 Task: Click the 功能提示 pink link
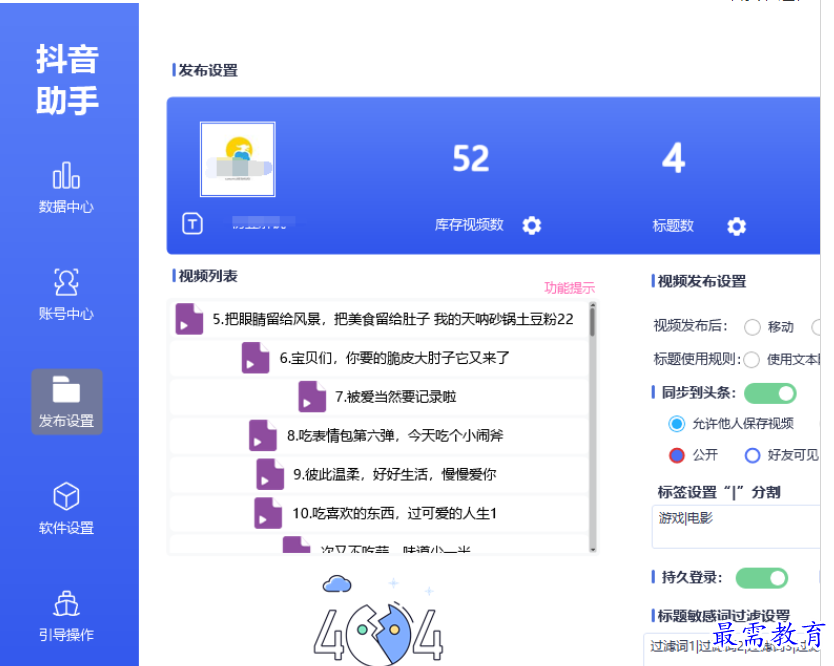pos(569,288)
